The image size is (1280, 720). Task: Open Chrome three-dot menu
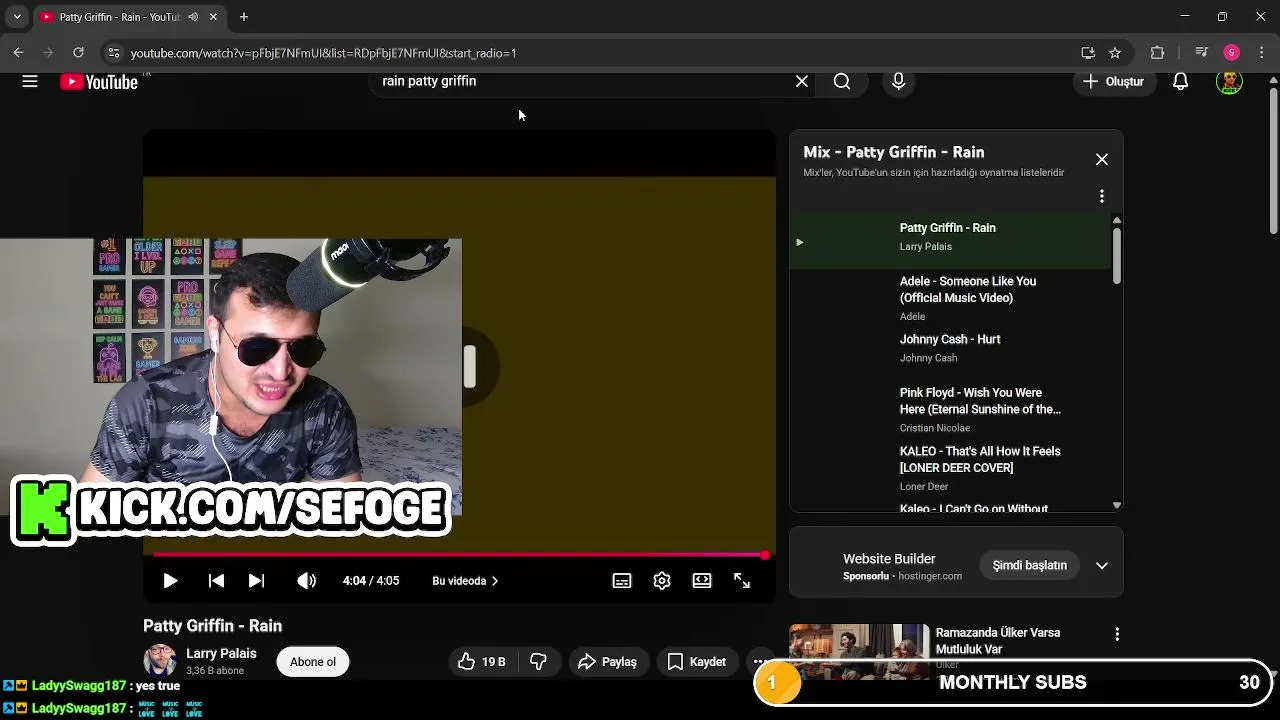click(1262, 53)
